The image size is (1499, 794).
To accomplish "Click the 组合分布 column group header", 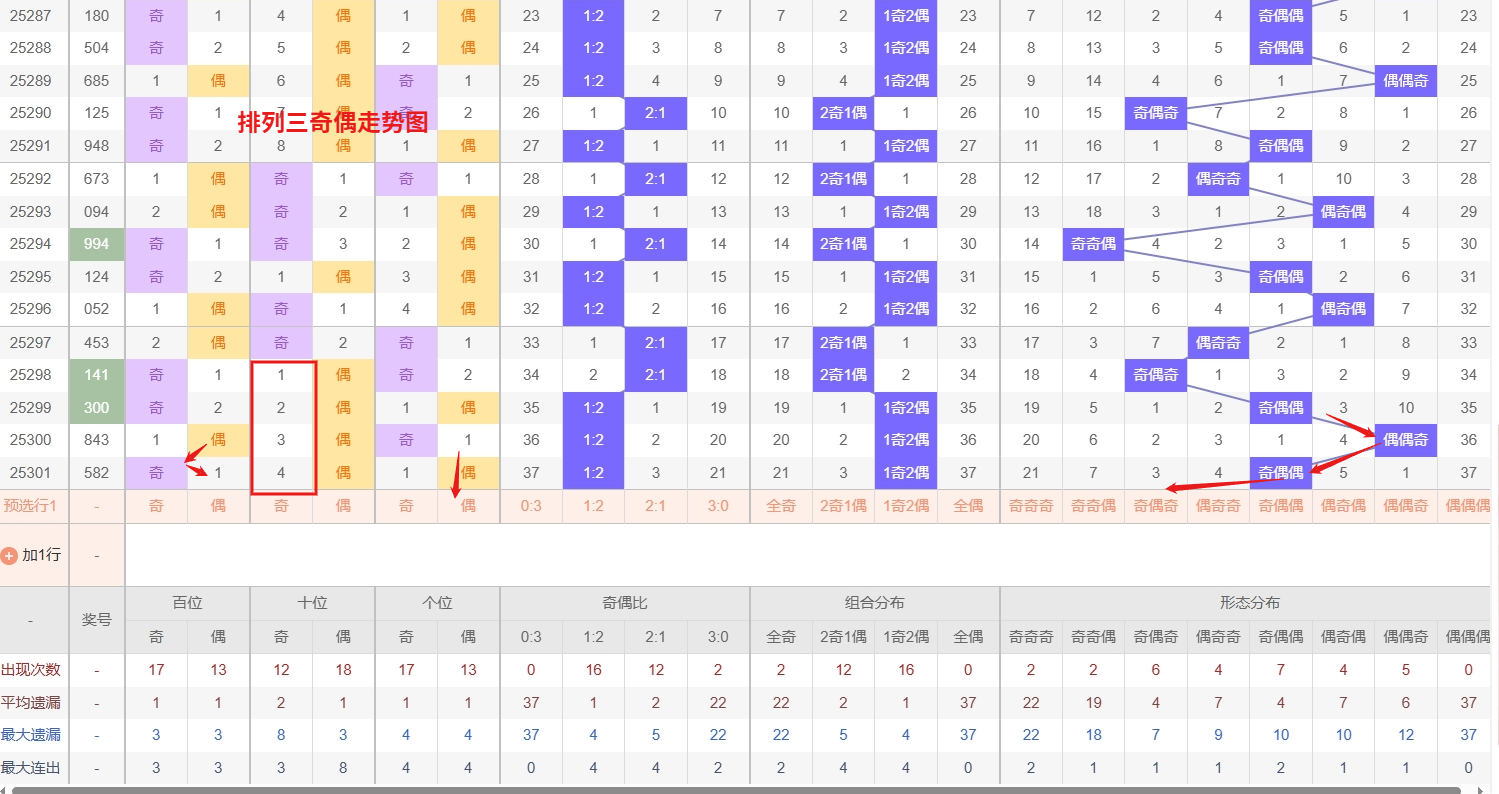I will click(874, 603).
